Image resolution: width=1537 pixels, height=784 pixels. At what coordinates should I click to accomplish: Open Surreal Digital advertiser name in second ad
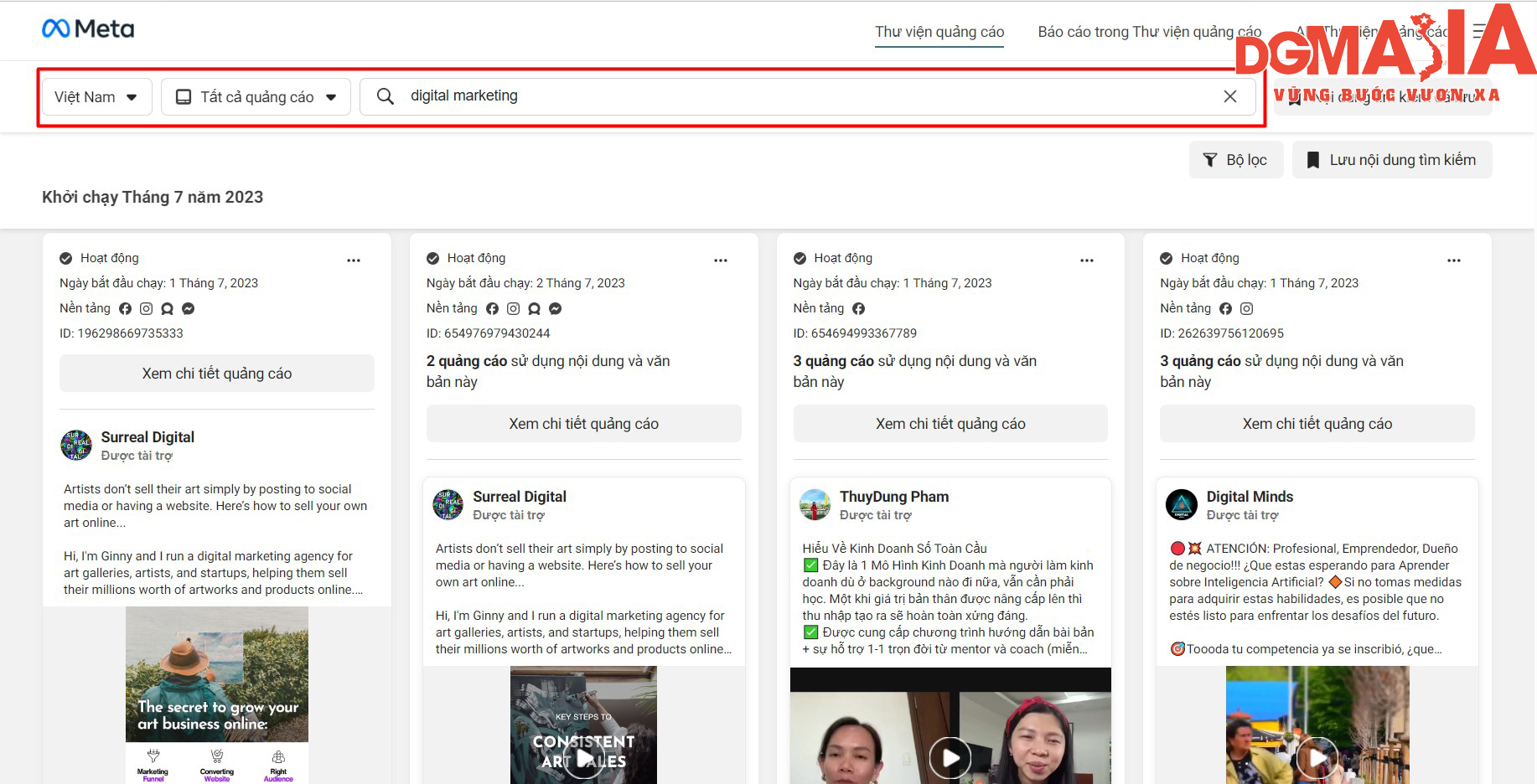coord(520,497)
